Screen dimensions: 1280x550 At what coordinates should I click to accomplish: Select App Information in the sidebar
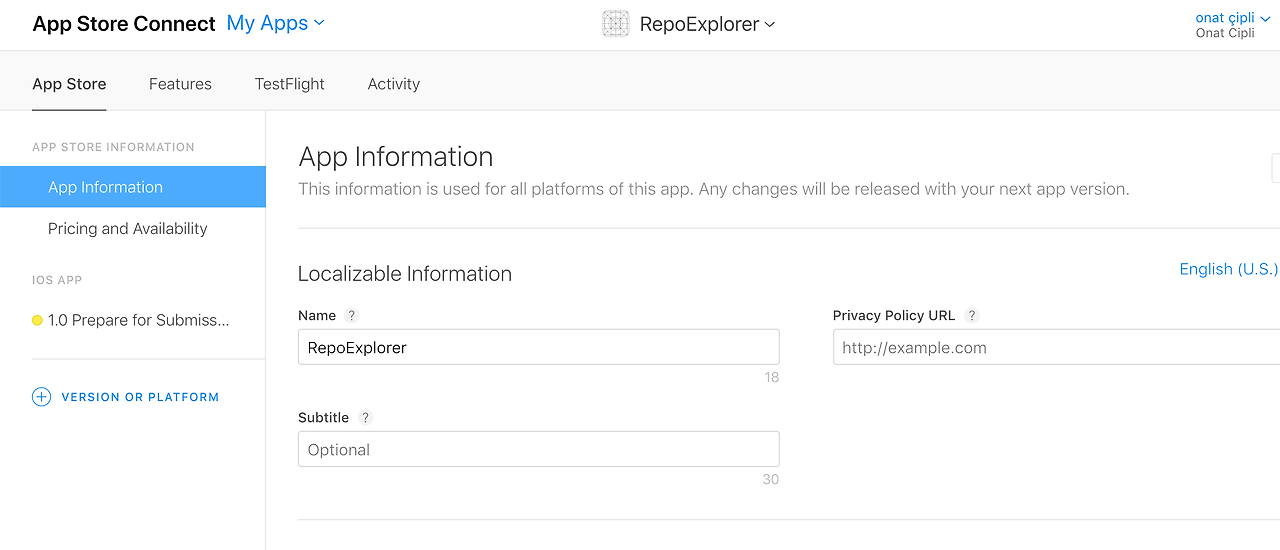[x=105, y=187]
